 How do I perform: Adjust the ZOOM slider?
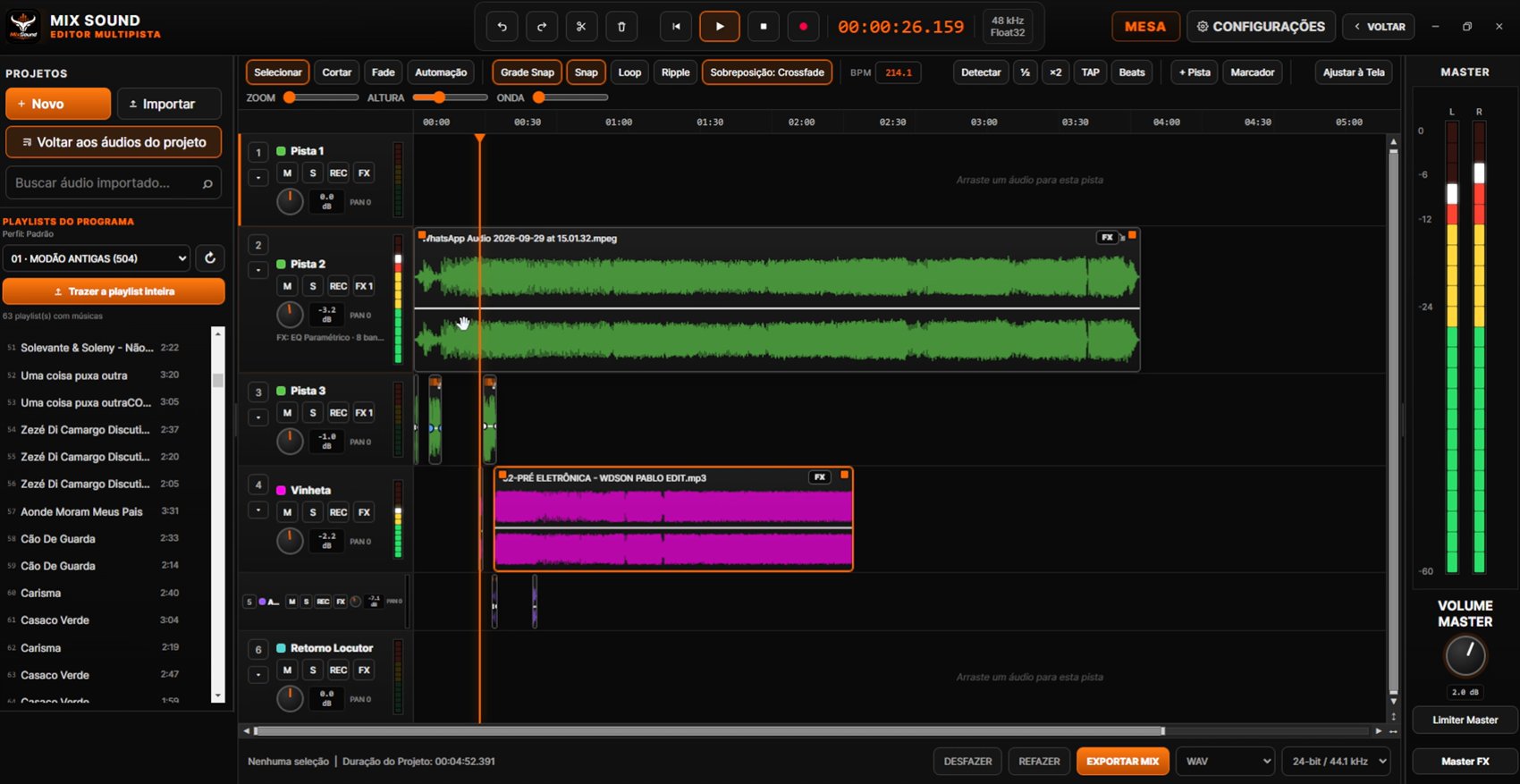tap(321, 97)
